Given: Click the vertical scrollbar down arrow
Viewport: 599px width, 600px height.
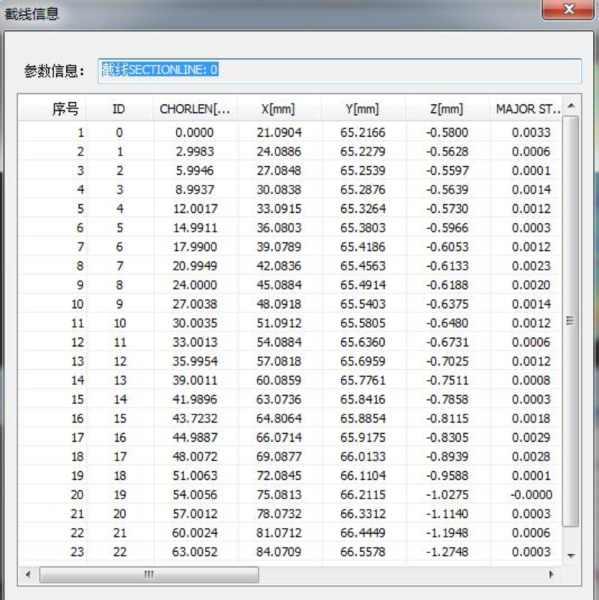Looking at the screenshot, I should coord(571,555).
